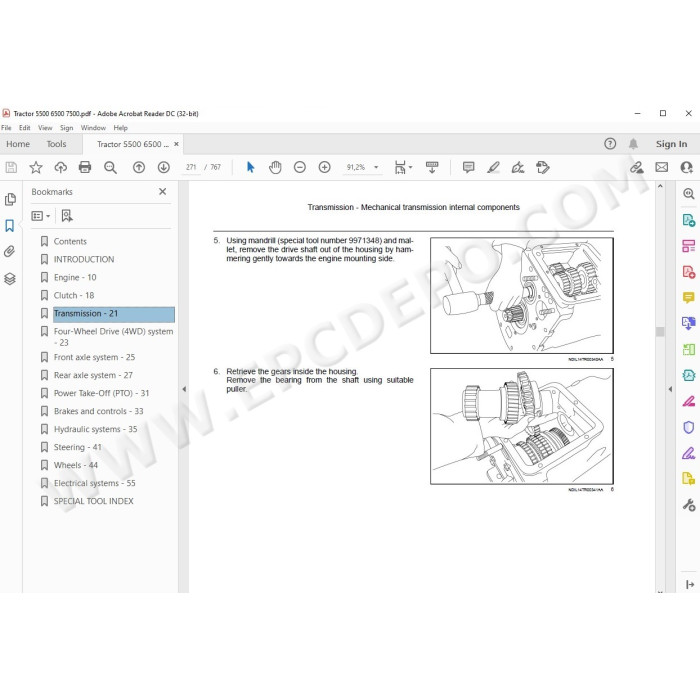Open the View menu
Viewport: 700px width, 700px height.
[45, 128]
